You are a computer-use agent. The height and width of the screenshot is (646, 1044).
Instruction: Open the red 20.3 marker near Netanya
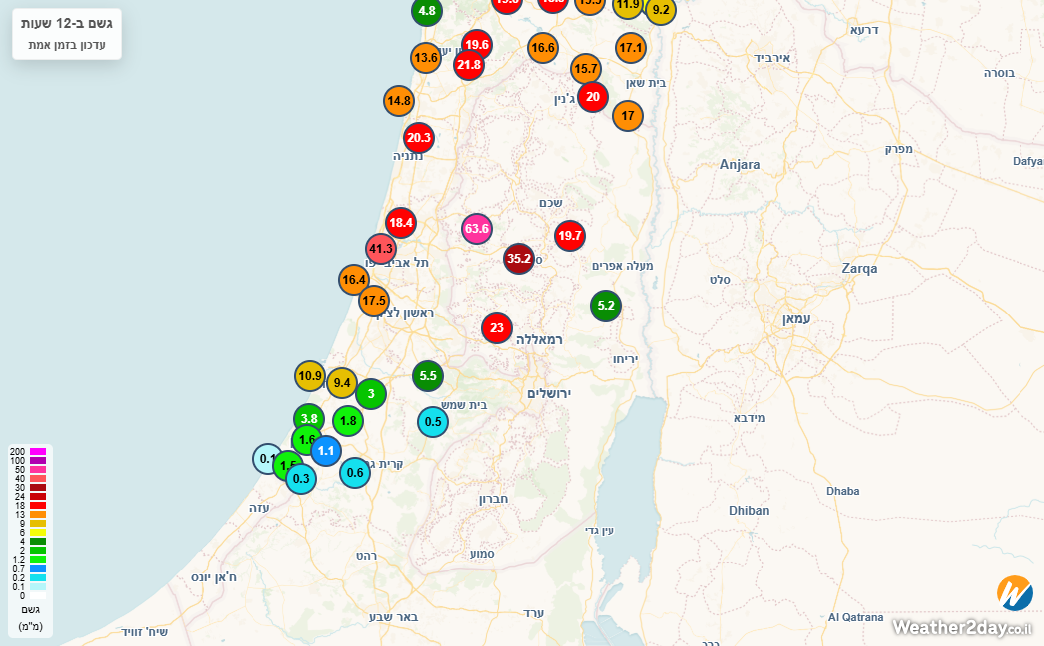(419, 138)
